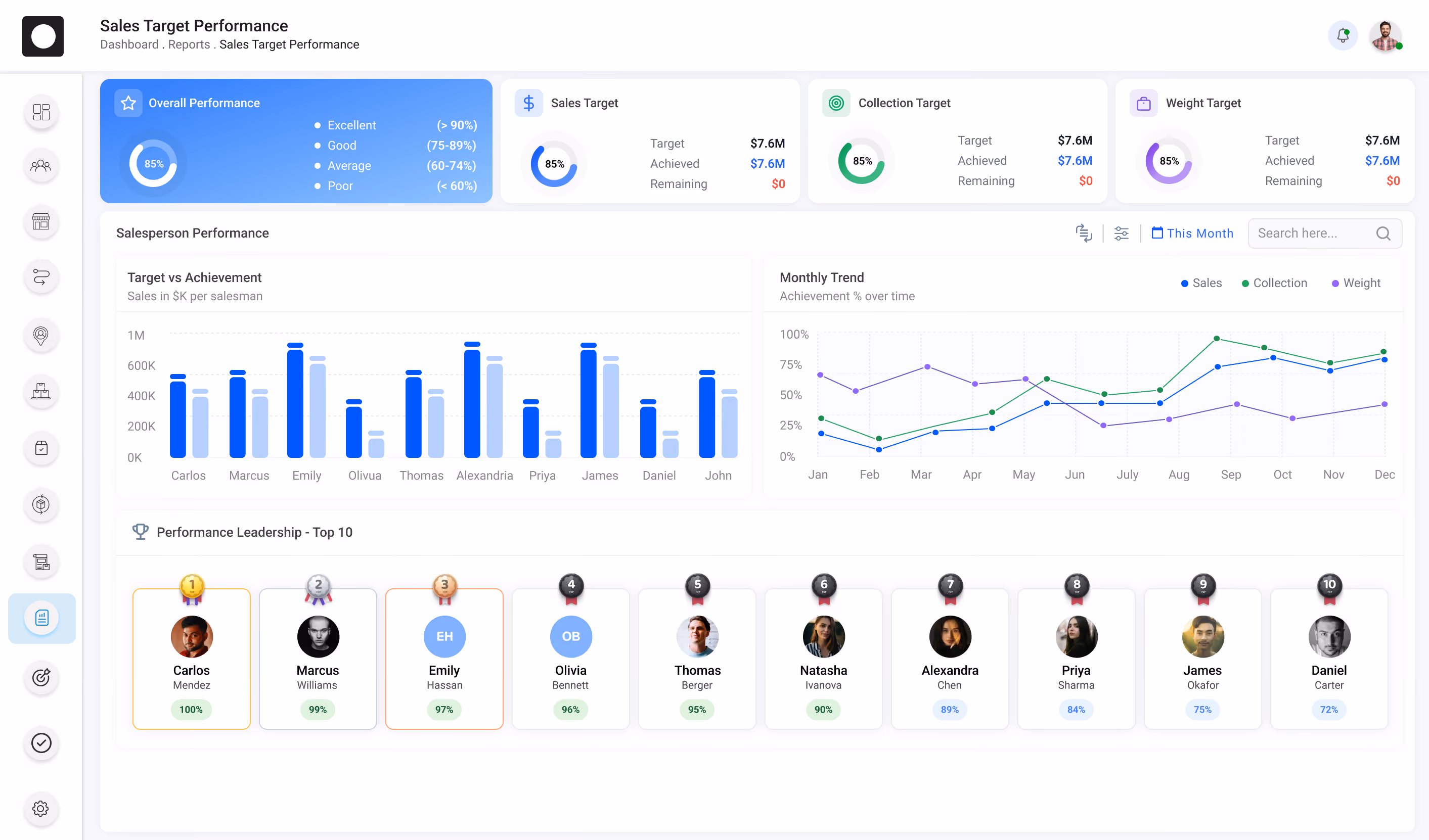This screenshot has height=840, width=1429.
Task: Open the target goal sidebar icon
Action: (x=41, y=677)
